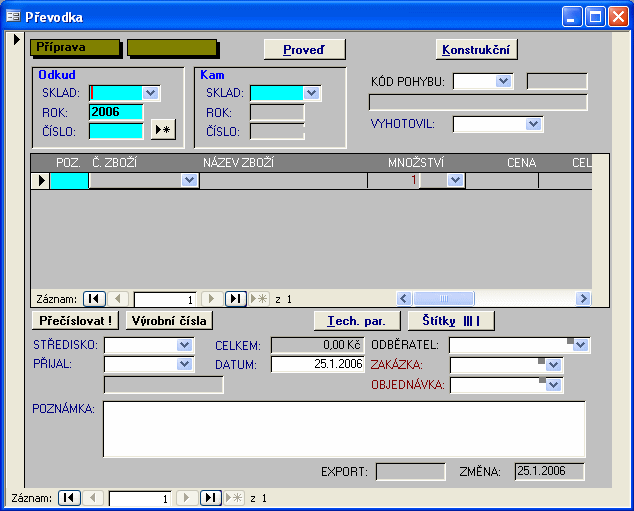Click the ZMĚNA field showing 25.1.2006
Screen dimensions: 634x511
point(549,471)
